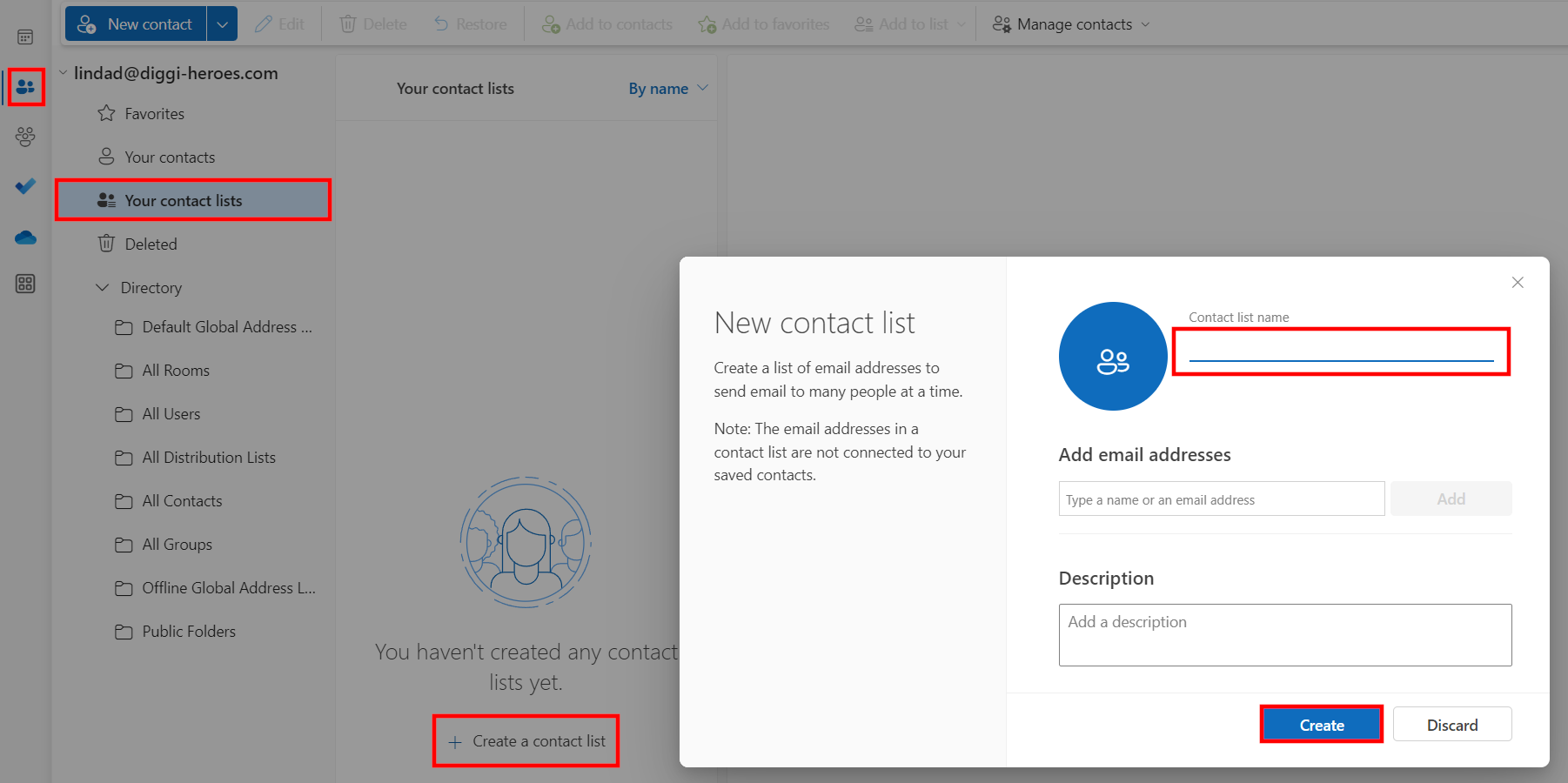
Task: Click the New contact button
Action: 136,24
